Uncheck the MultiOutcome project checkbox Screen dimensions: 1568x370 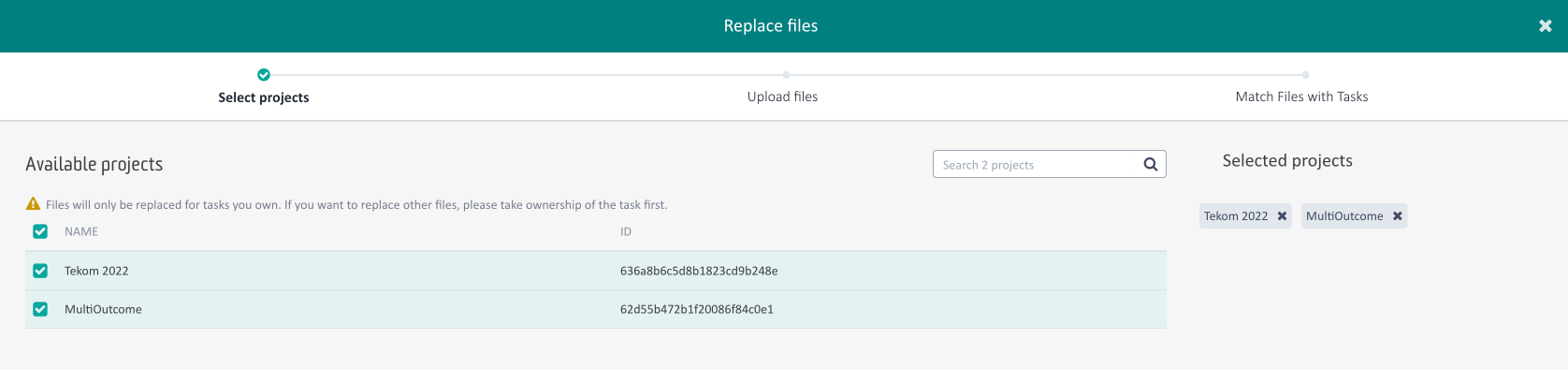(40, 309)
